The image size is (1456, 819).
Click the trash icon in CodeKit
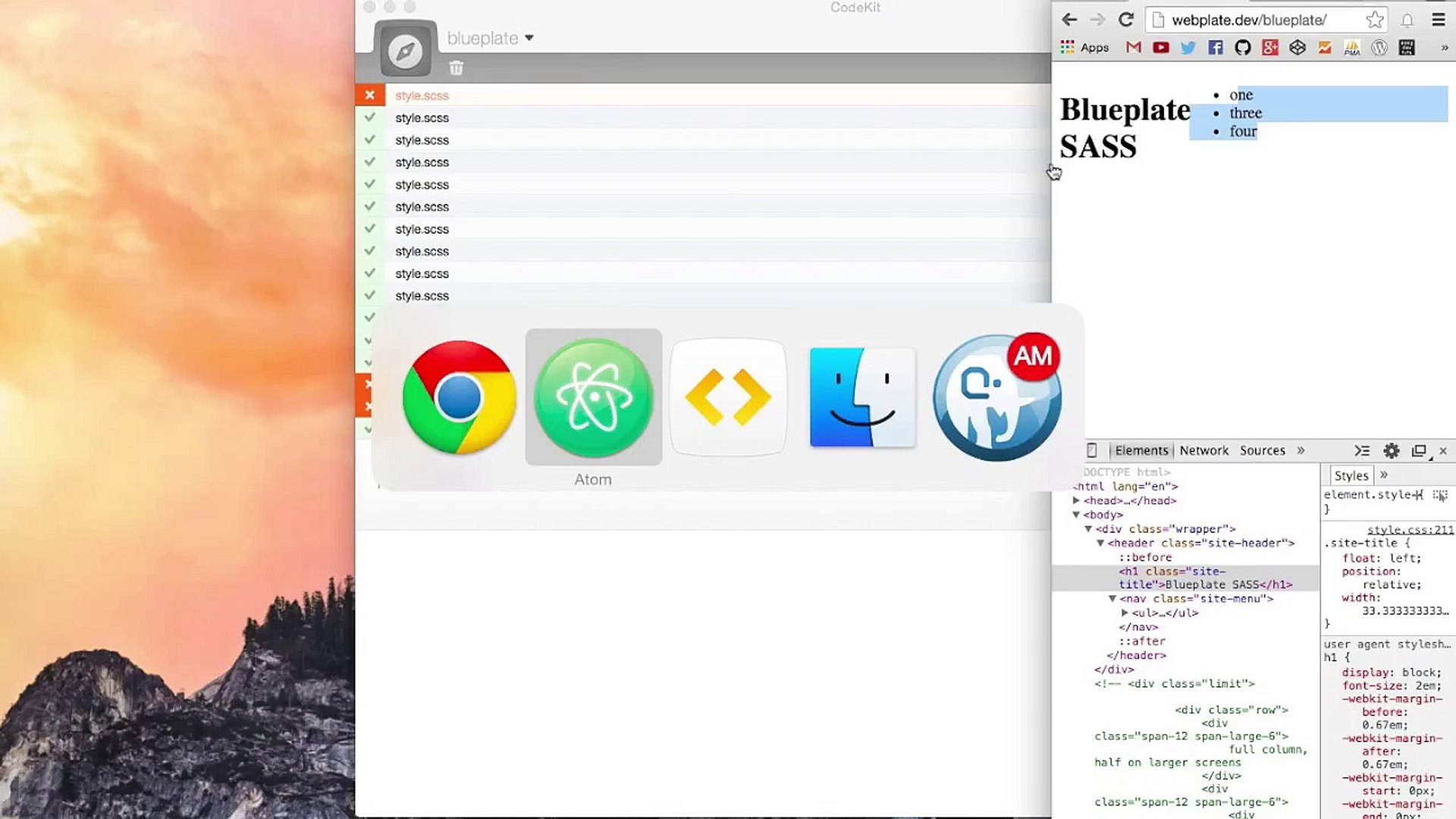click(x=456, y=68)
